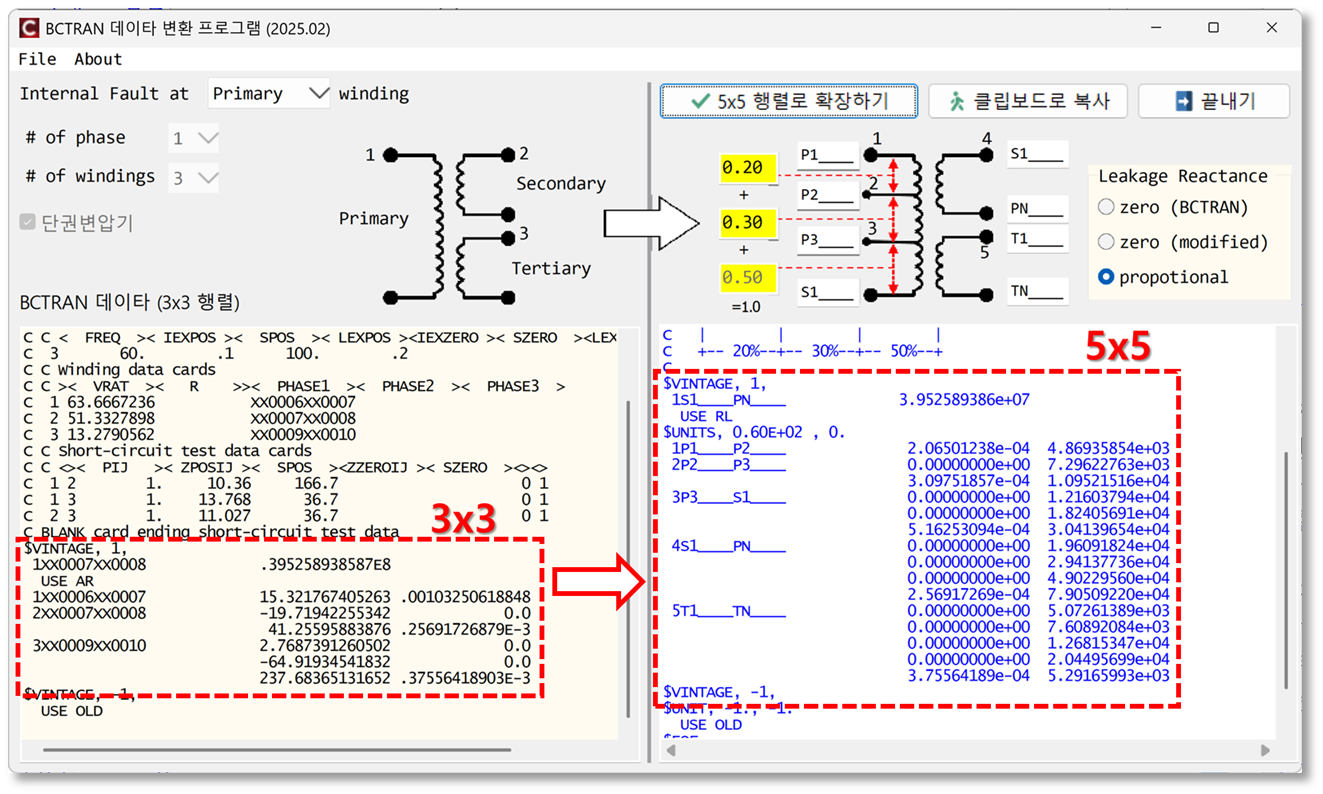Click the 'Primary' winding label in diagram

click(x=374, y=219)
